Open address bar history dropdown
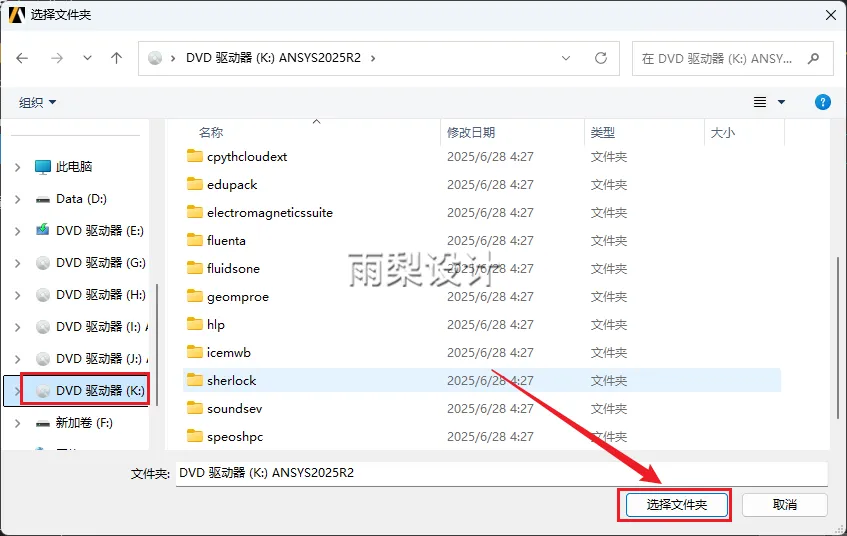 566,58
